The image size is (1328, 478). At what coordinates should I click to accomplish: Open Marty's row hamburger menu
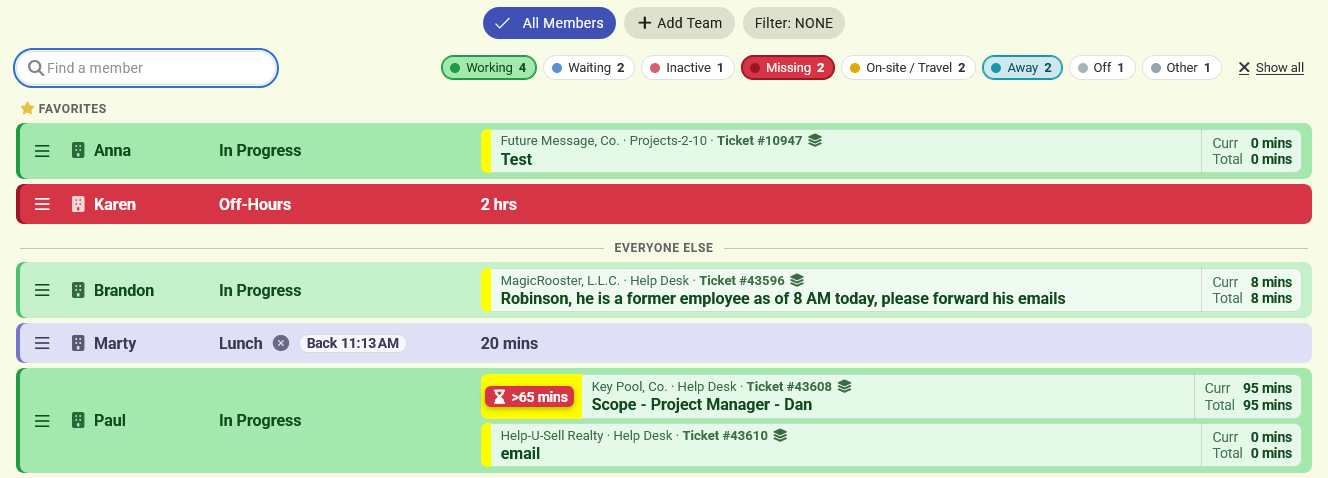[x=42, y=343]
